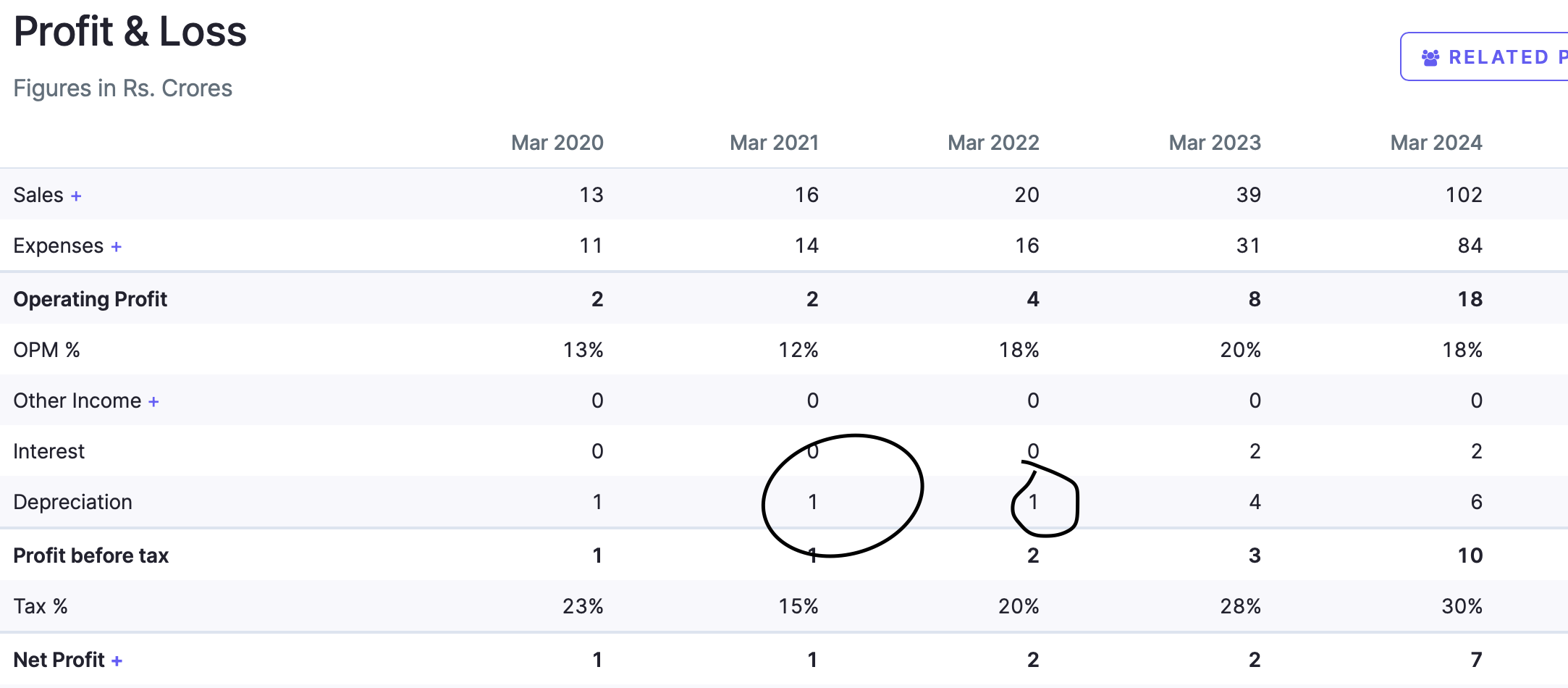
Task: Click the Interest row label
Action: pos(49,451)
